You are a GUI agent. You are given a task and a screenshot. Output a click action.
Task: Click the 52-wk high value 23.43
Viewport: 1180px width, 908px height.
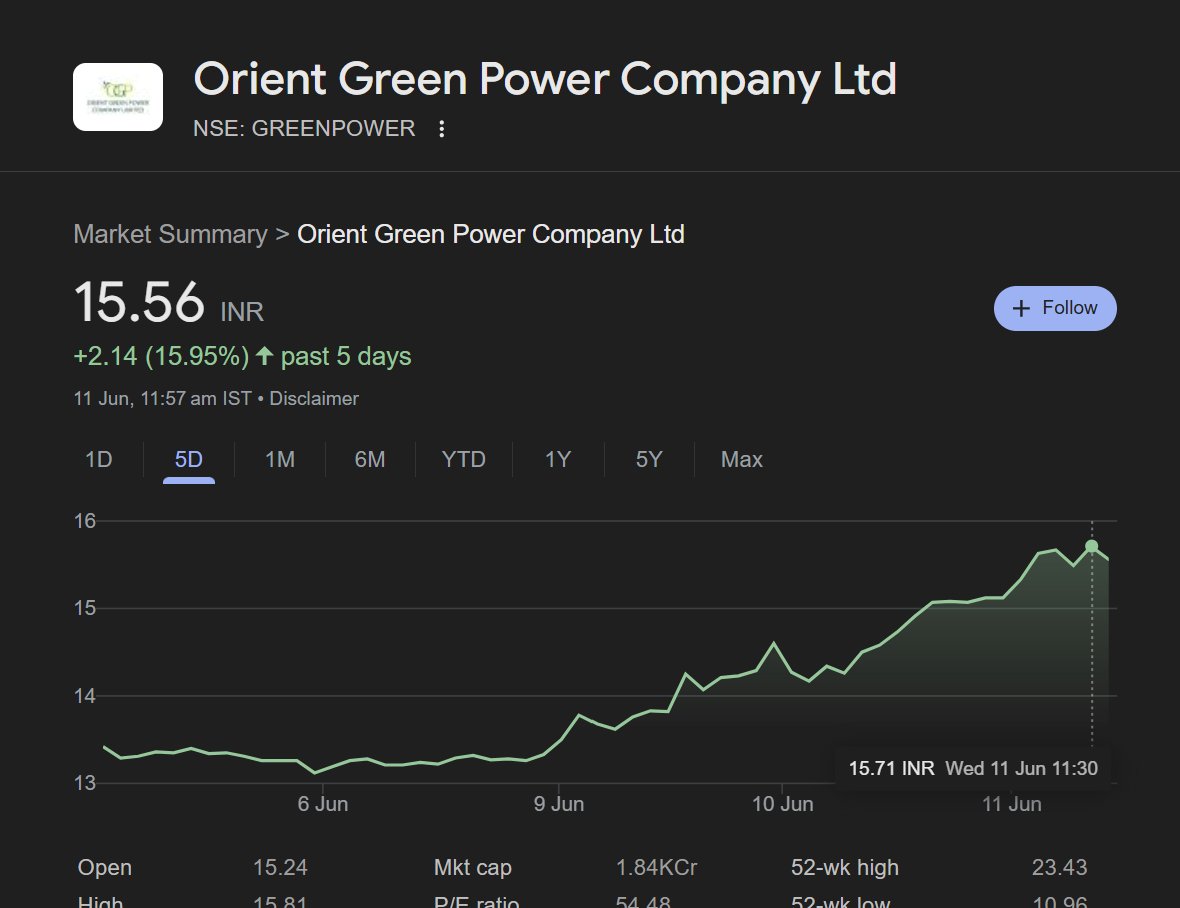(1060, 867)
